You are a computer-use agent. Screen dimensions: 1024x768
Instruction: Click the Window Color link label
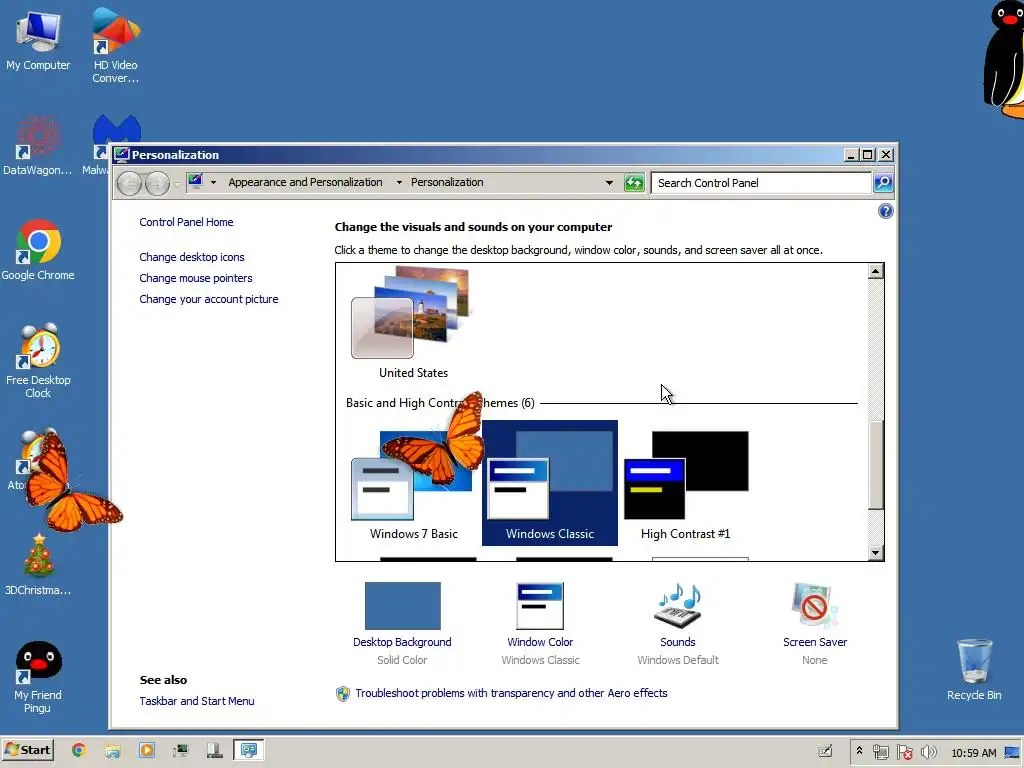click(x=539, y=642)
